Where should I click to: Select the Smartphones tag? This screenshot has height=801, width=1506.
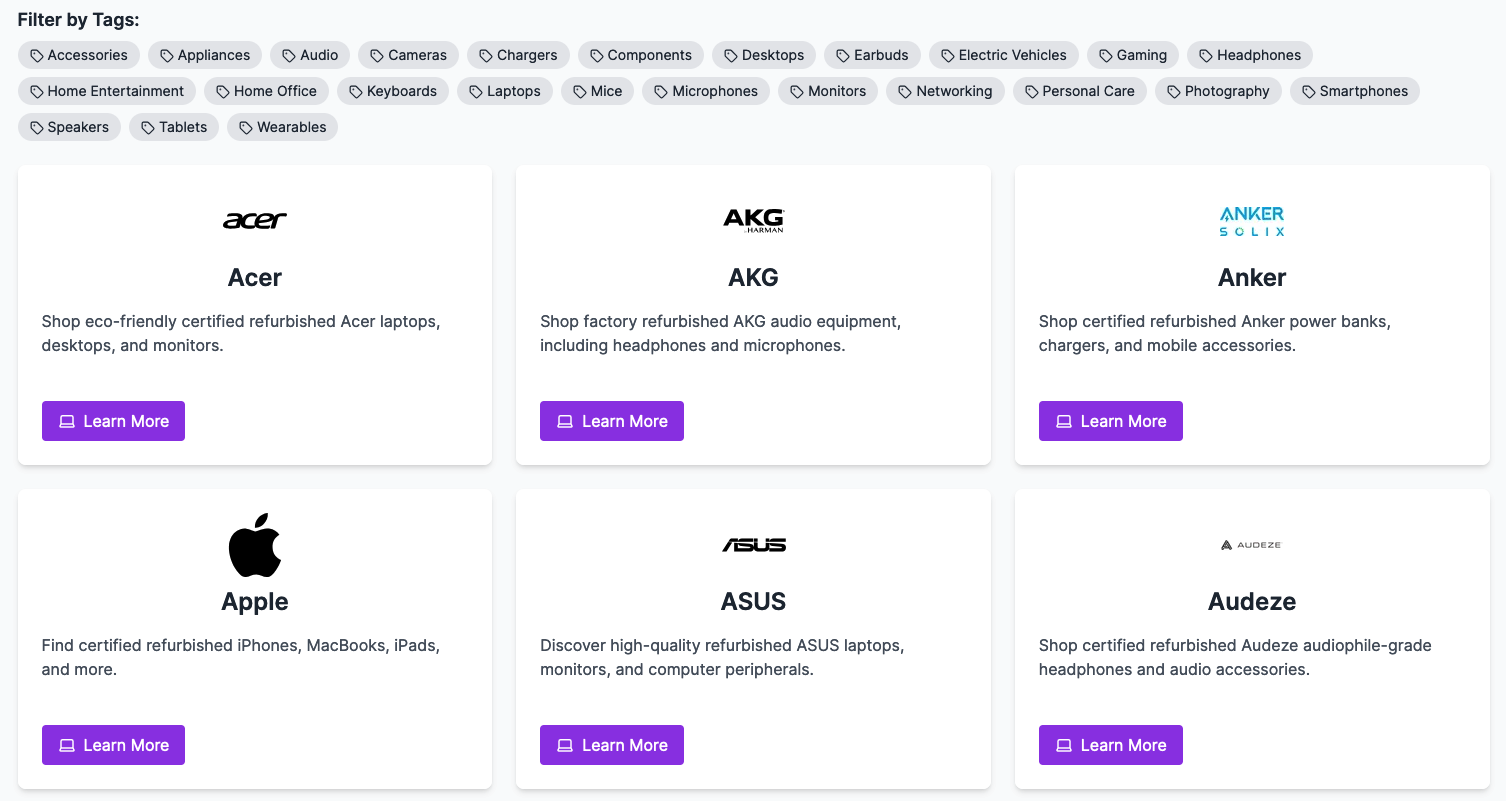click(1354, 91)
